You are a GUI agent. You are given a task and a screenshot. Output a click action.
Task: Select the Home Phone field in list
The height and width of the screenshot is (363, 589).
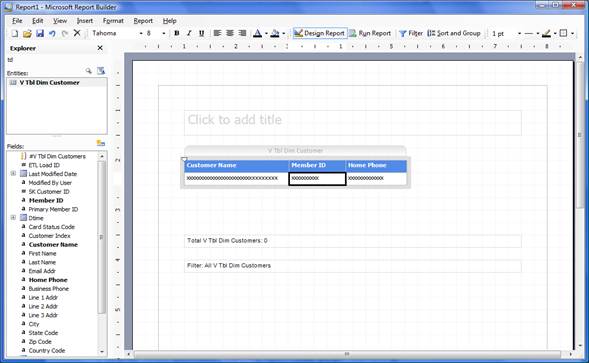point(48,280)
